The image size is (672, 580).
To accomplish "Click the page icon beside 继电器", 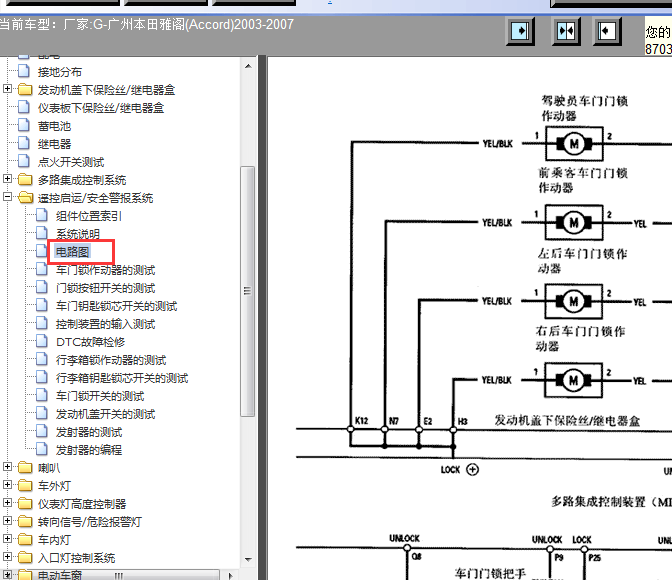I will [x=25, y=144].
